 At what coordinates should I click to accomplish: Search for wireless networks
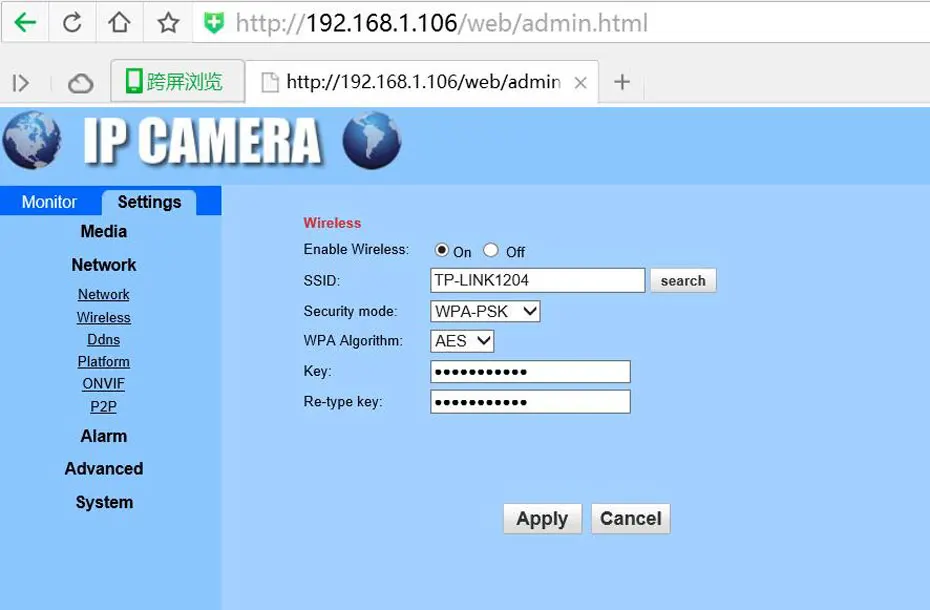coord(683,281)
